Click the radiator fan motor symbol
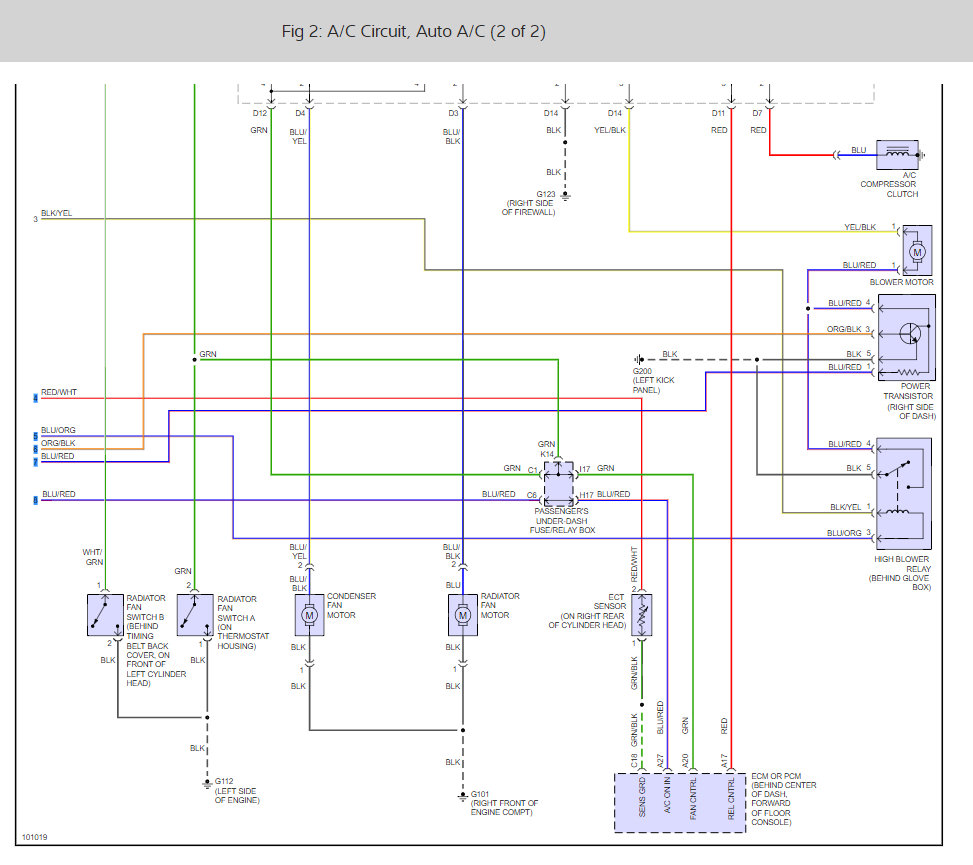Viewport: 973px width, 865px height. pos(463,615)
